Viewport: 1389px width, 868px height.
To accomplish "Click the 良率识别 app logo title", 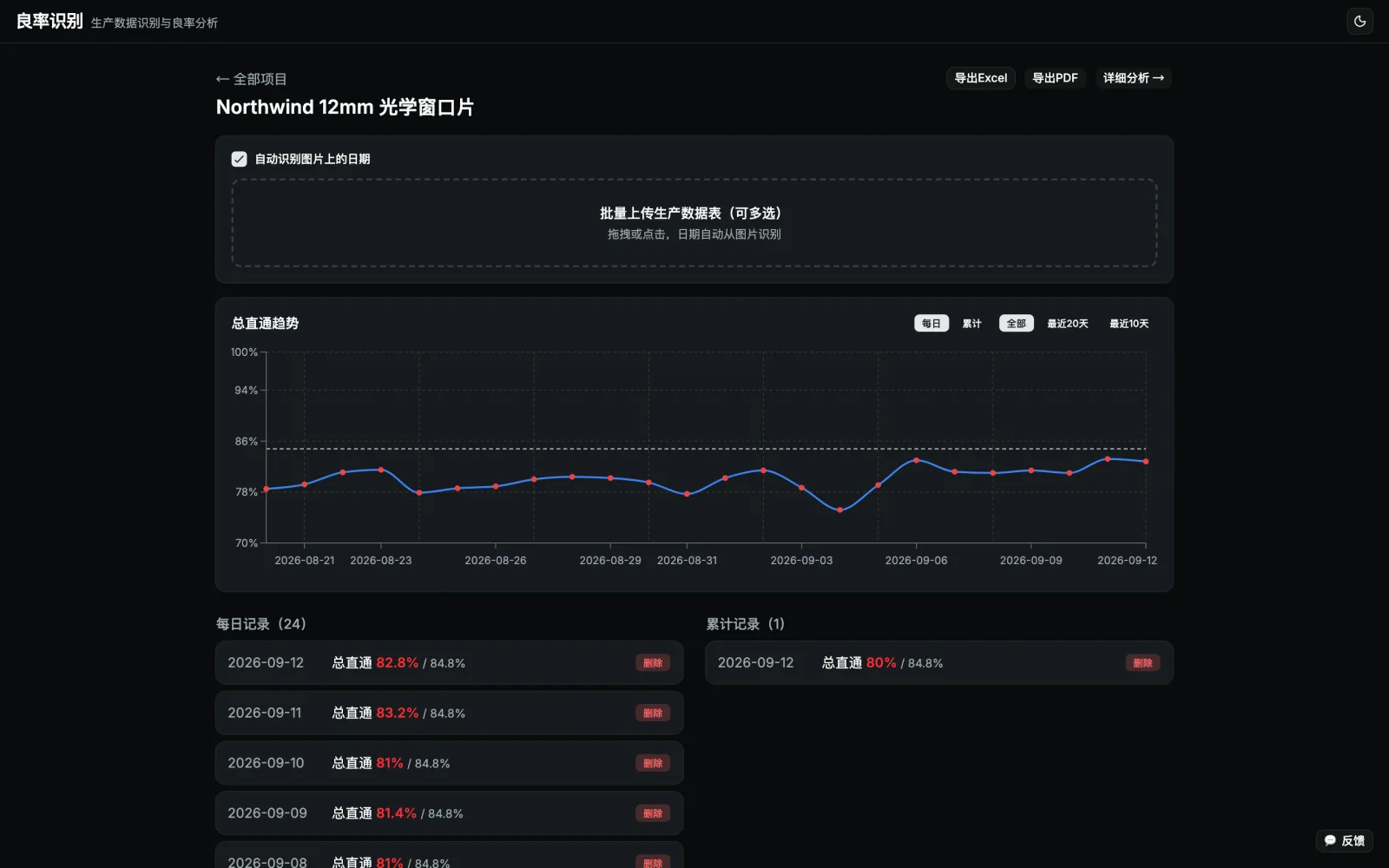I will click(49, 21).
